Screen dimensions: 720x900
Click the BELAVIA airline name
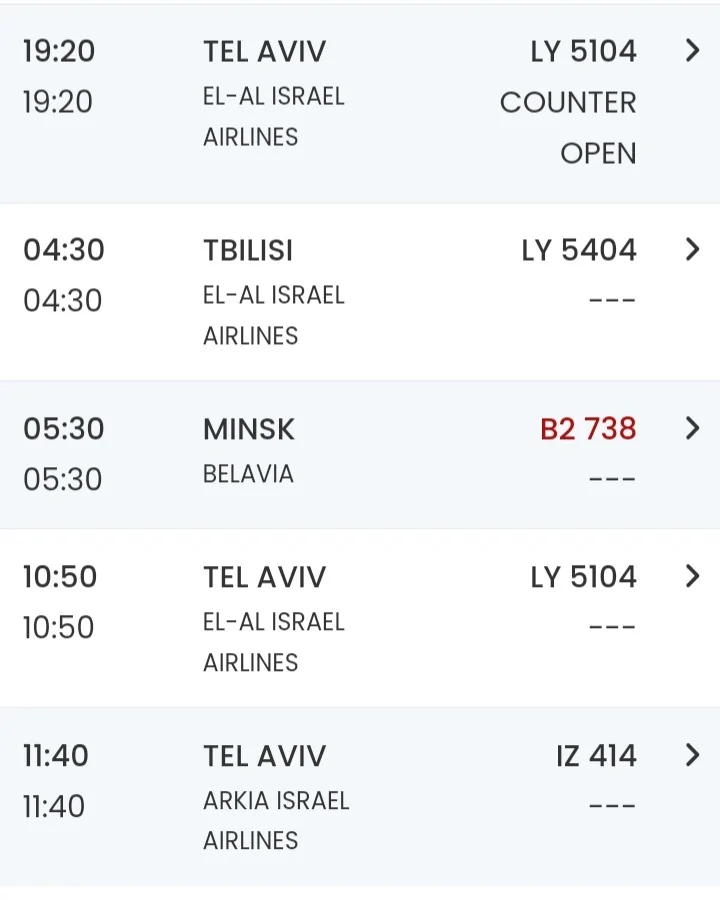(x=248, y=474)
